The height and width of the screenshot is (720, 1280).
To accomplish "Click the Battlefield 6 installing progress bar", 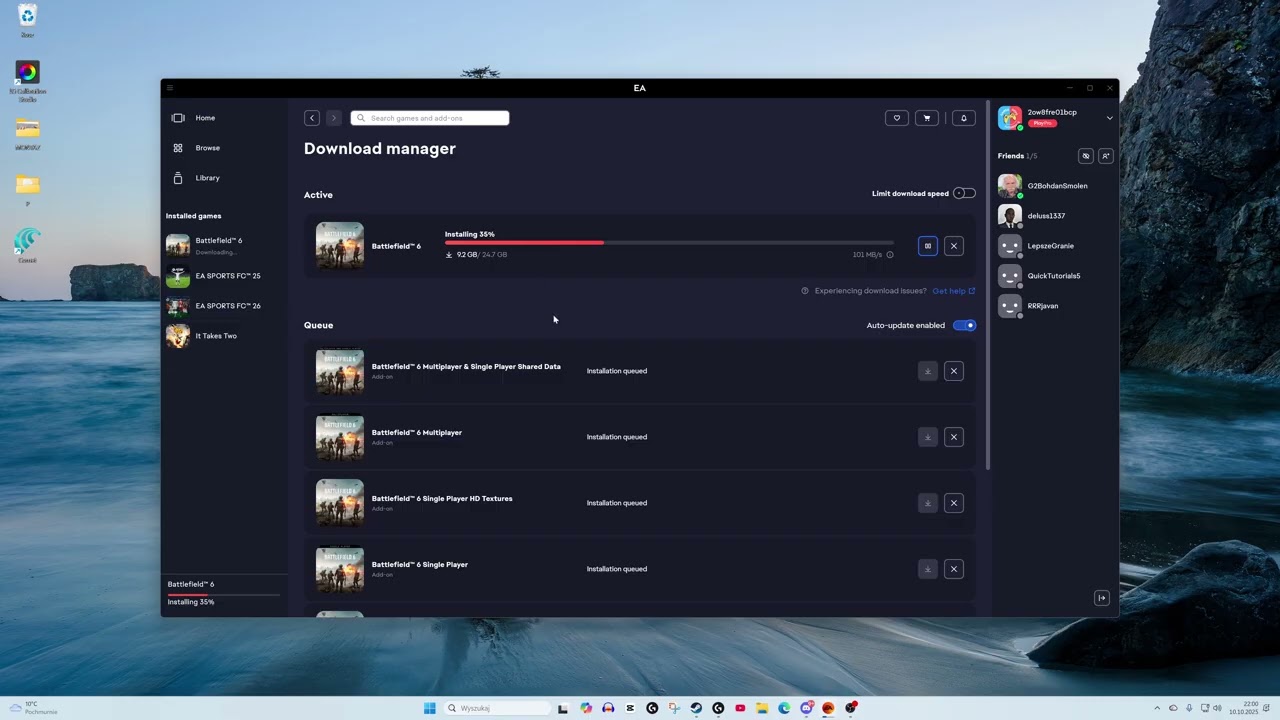I will [x=669, y=242].
